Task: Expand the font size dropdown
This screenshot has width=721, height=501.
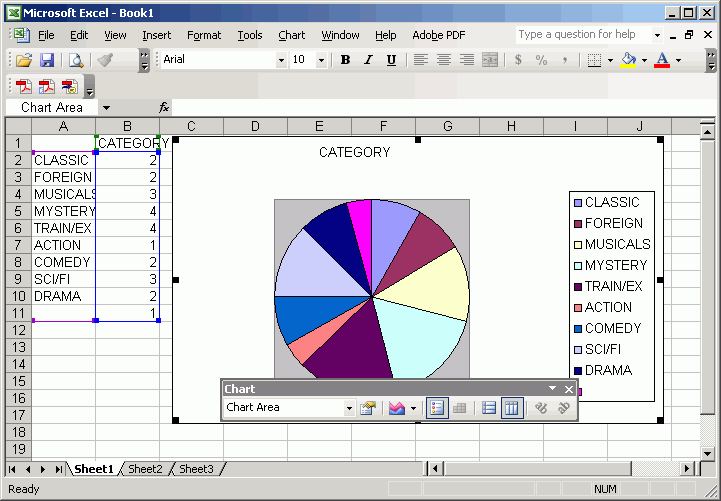Action: point(321,60)
